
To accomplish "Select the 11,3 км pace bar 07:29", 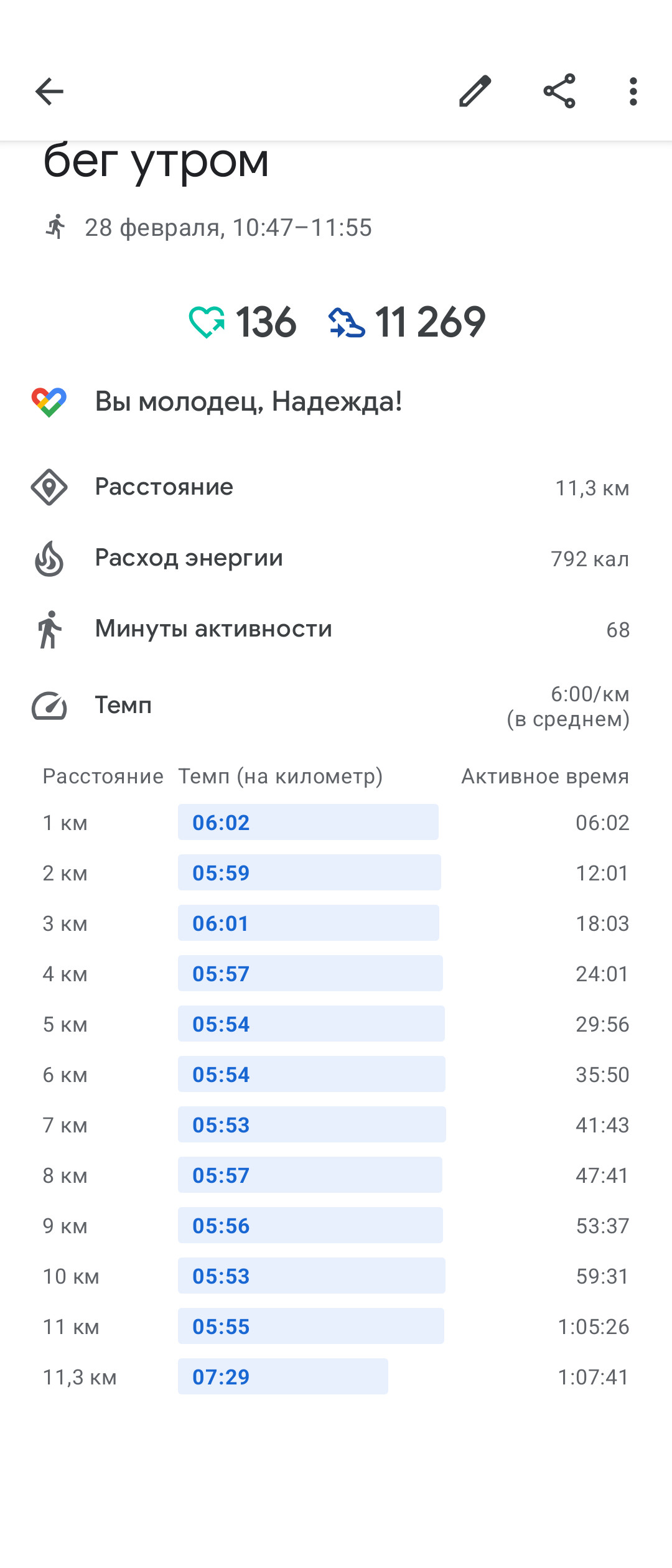I will [x=283, y=1376].
